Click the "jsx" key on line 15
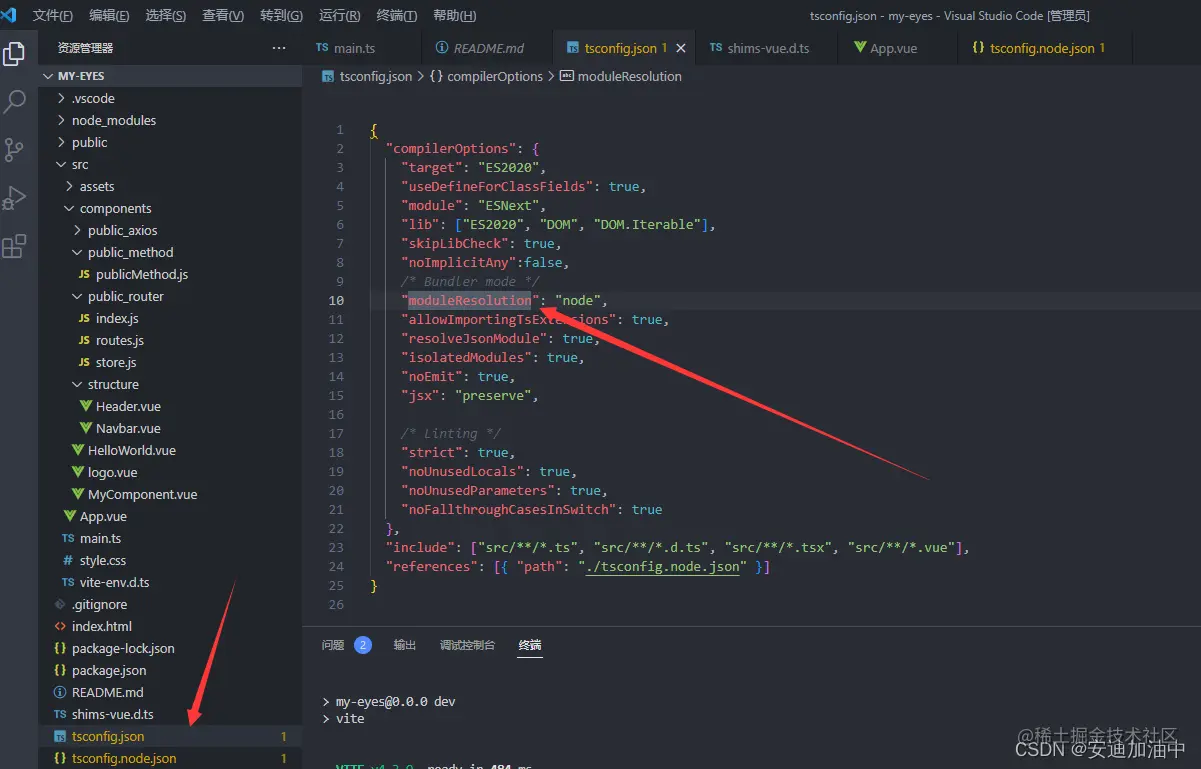 pos(419,395)
